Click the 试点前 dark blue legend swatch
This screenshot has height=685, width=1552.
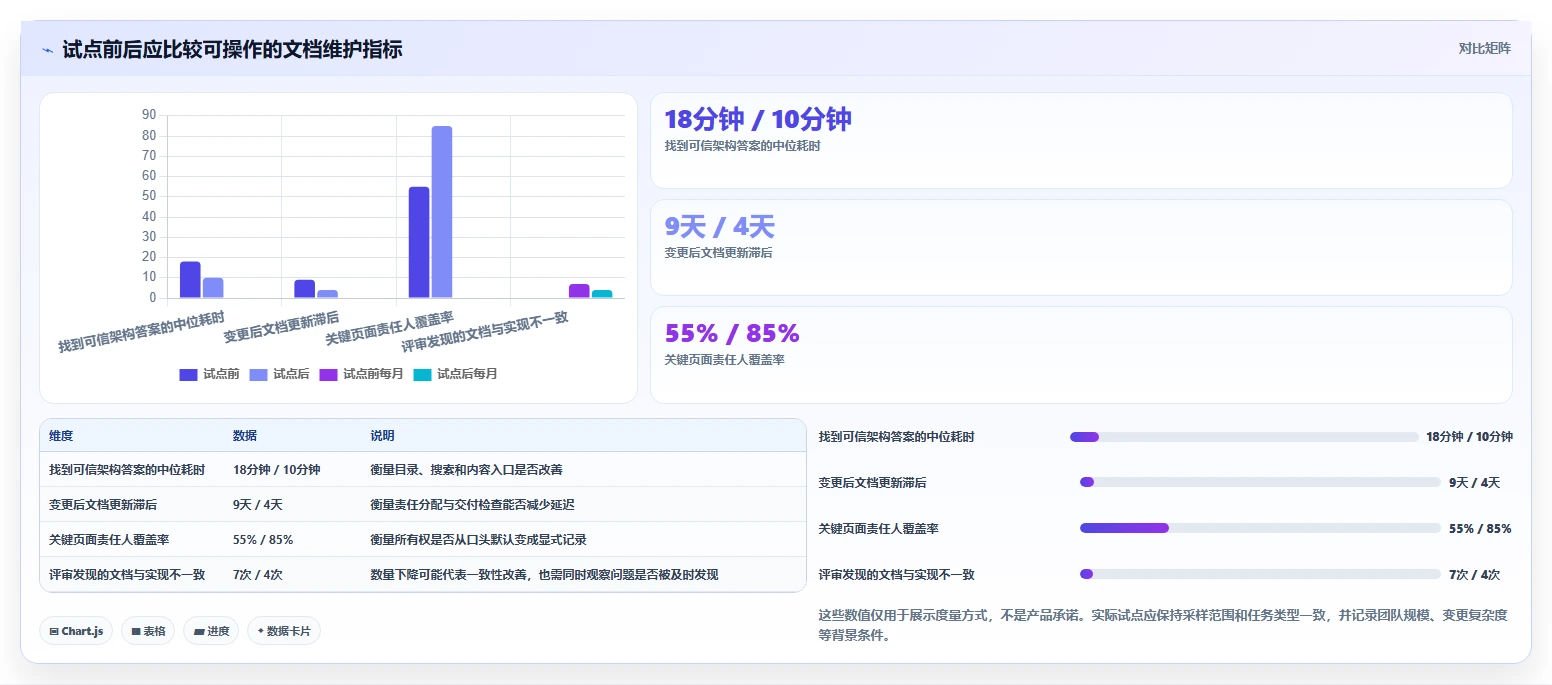(189, 375)
